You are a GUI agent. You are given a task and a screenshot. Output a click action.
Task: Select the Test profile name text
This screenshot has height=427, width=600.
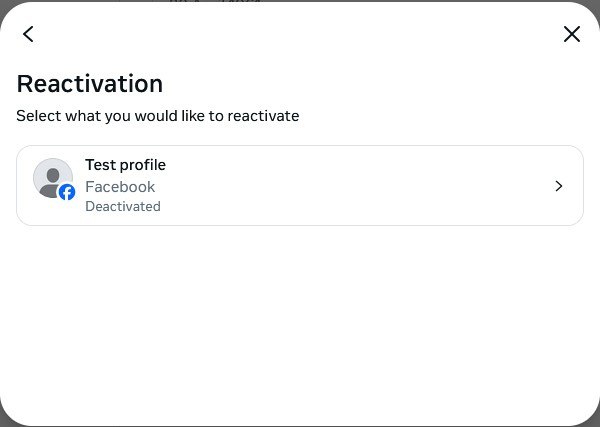[125, 165]
